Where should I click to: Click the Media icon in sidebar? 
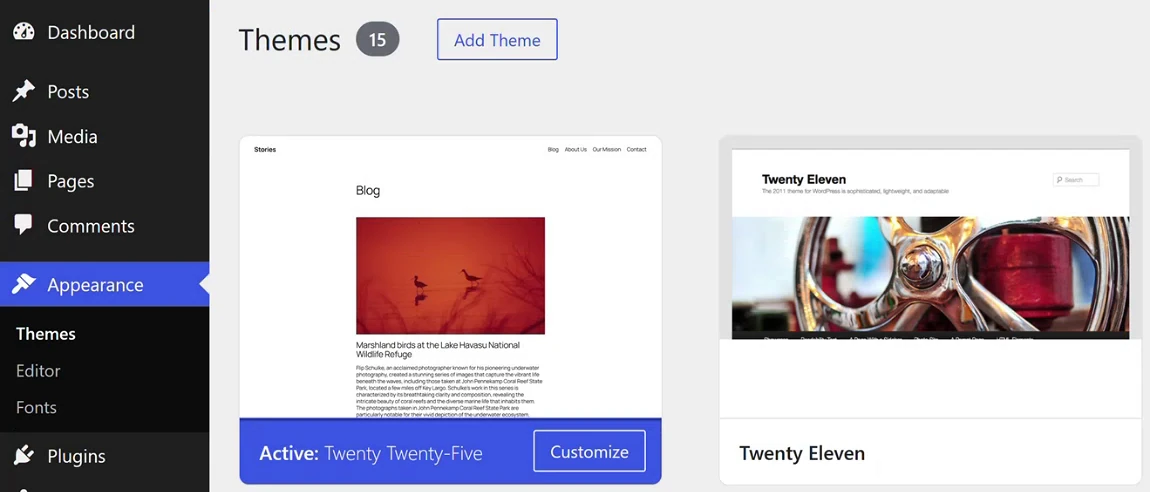tap(23, 136)
